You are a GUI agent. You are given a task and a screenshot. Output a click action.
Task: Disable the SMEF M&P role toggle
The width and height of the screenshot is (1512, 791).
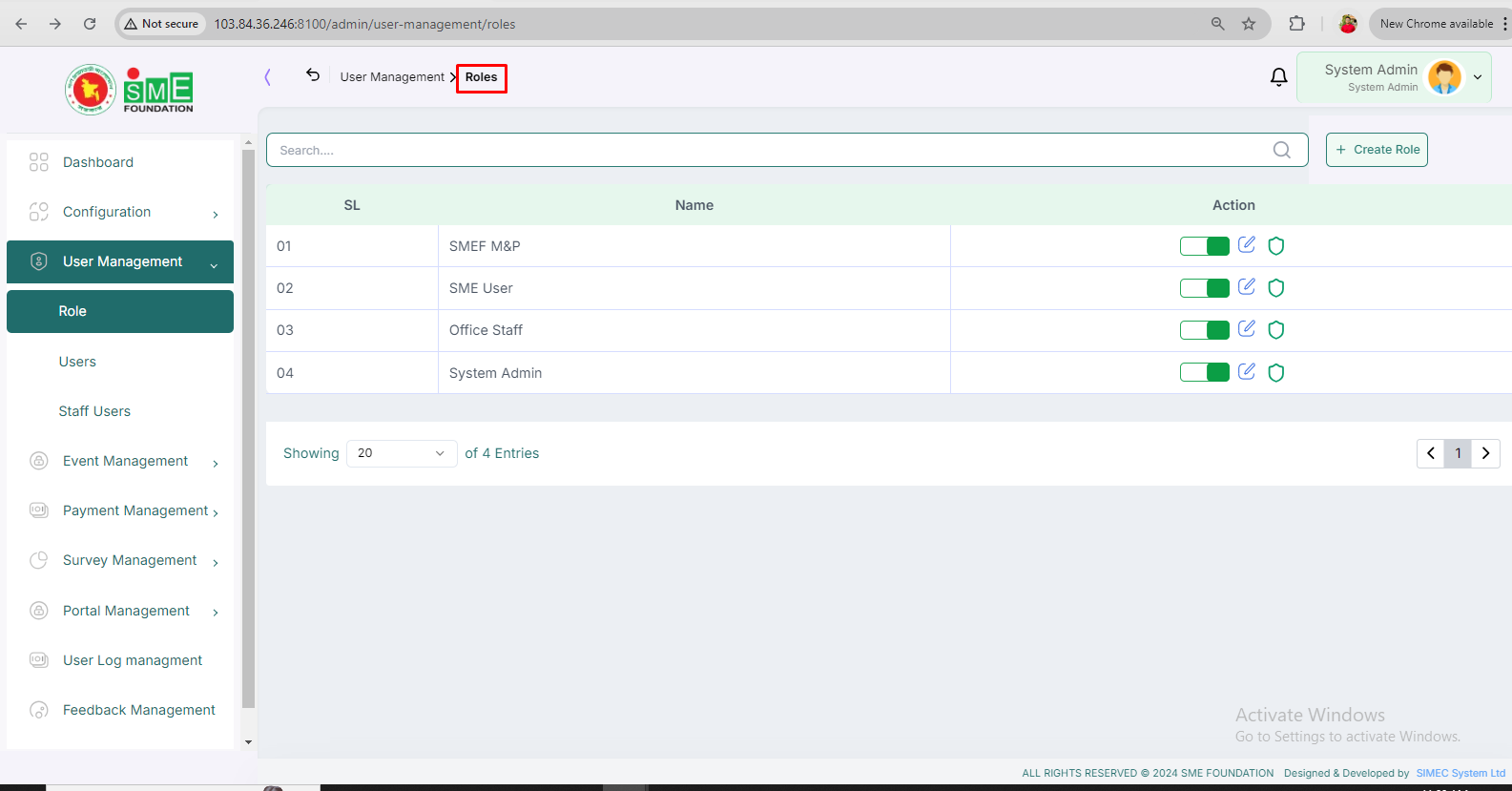click(x=1205, y=246)
